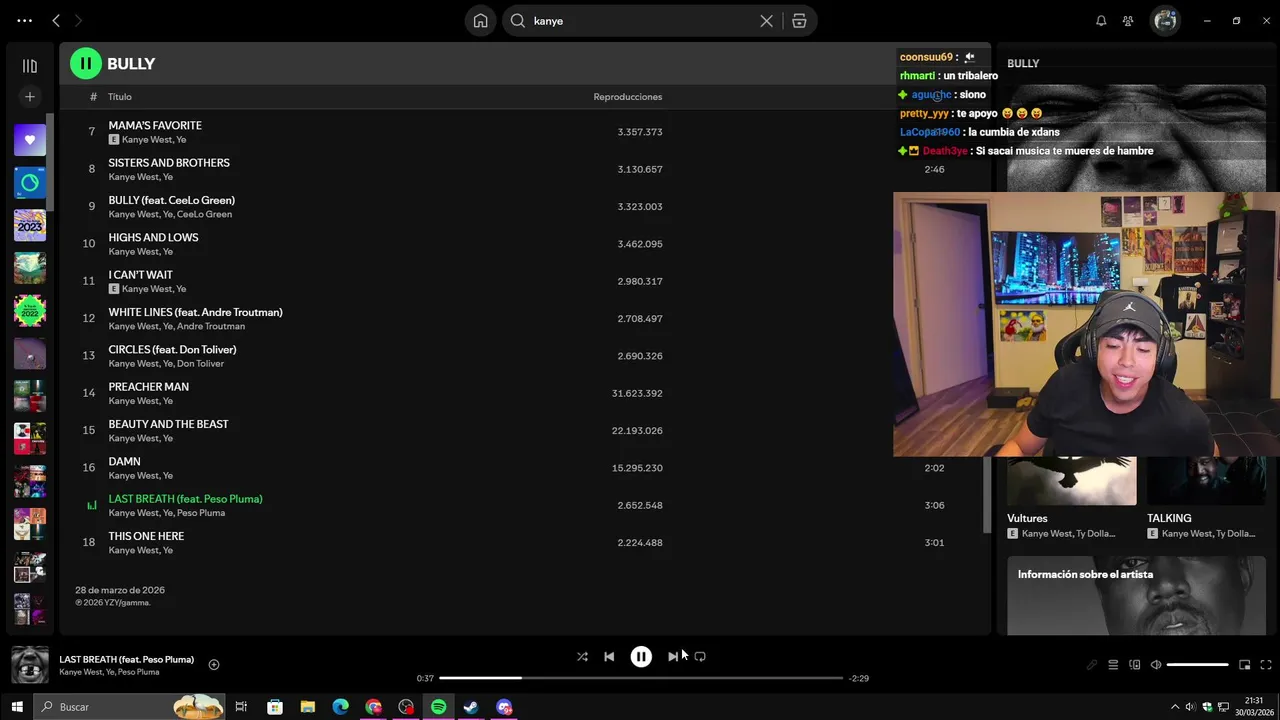
Task: Open Don Toliver artist link
Action: coord(200,363)
